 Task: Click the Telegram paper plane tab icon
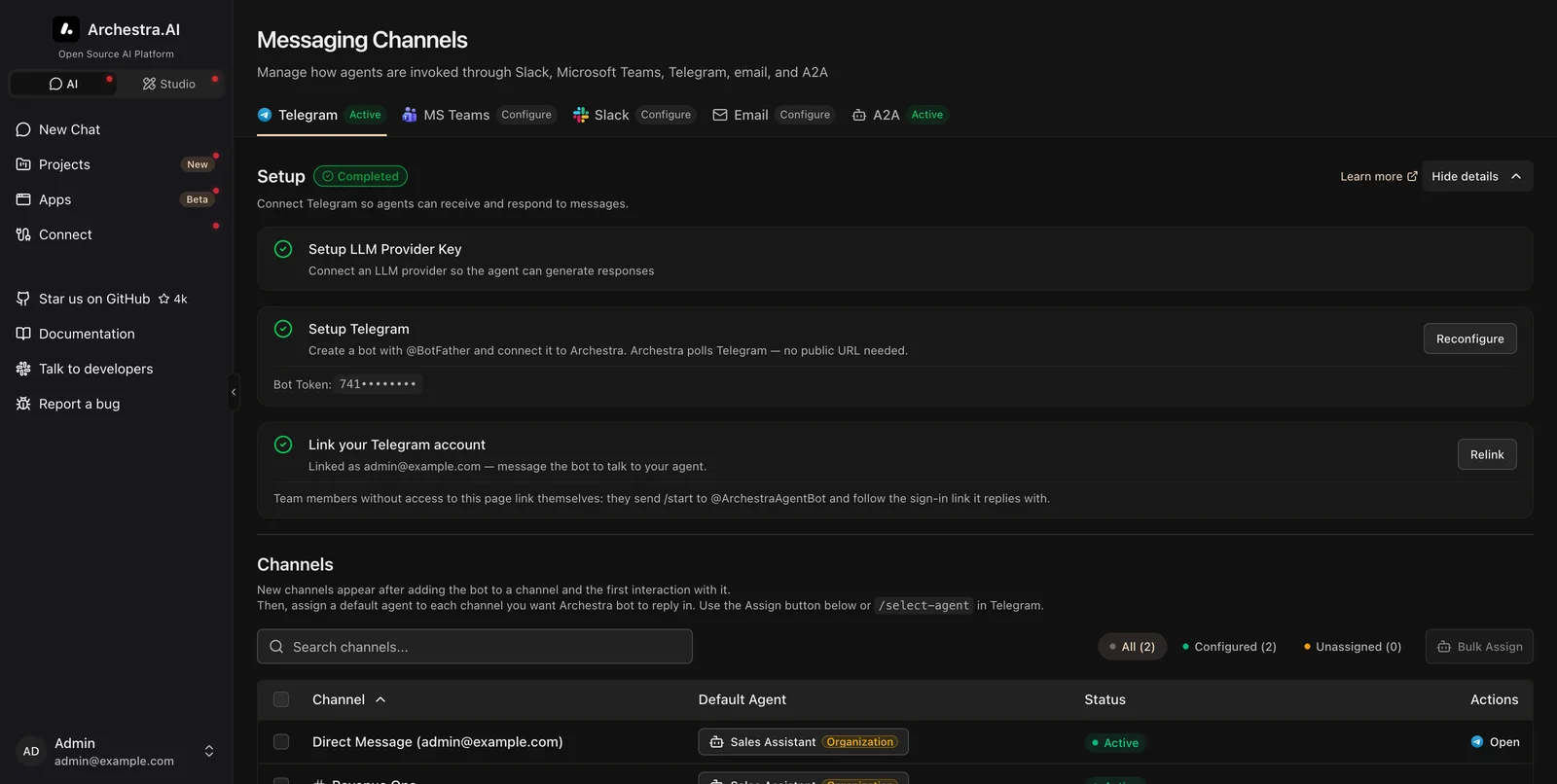point(265,115)
